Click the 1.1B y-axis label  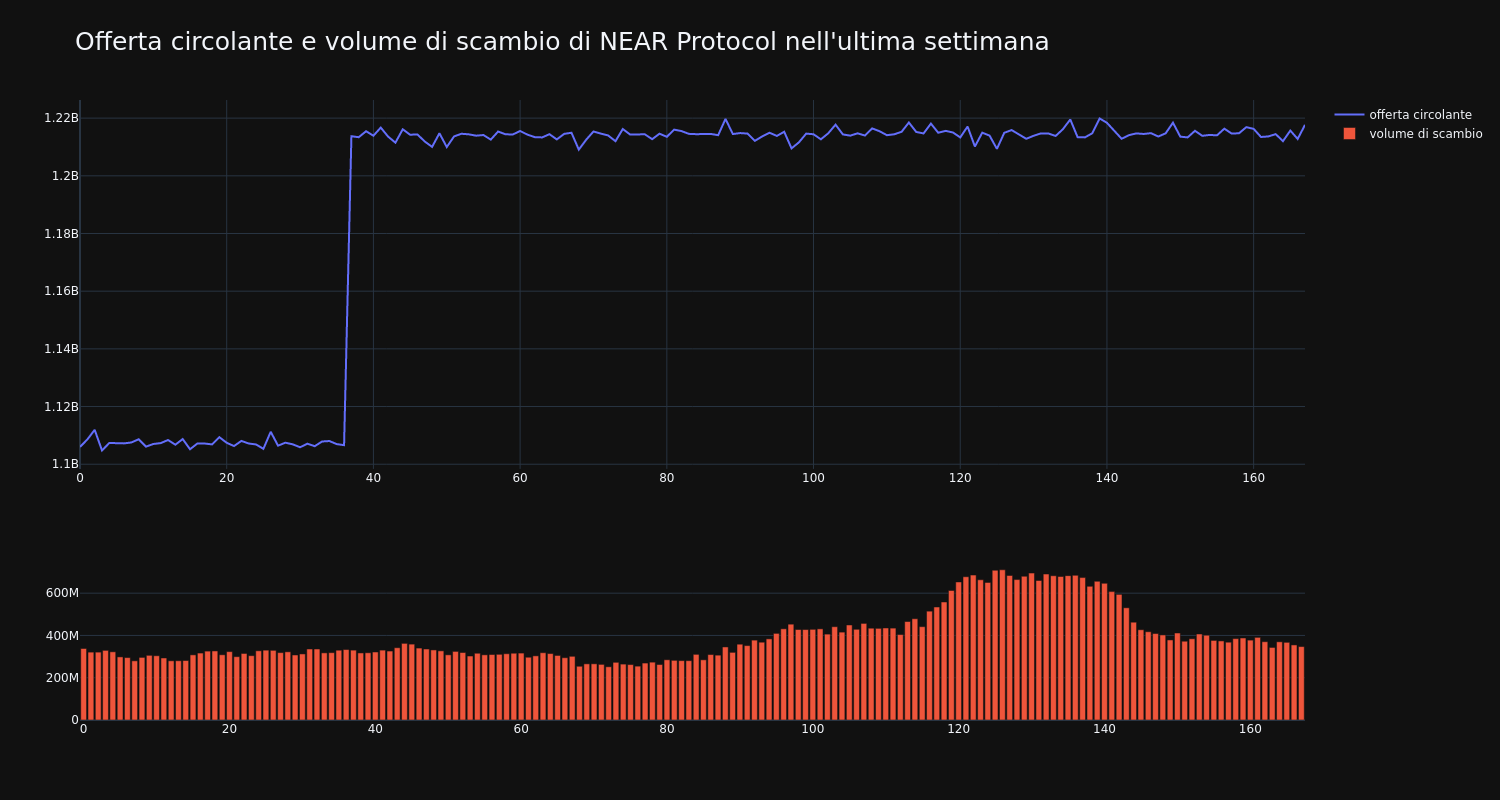pyautogui.click(x=65, y=464)
